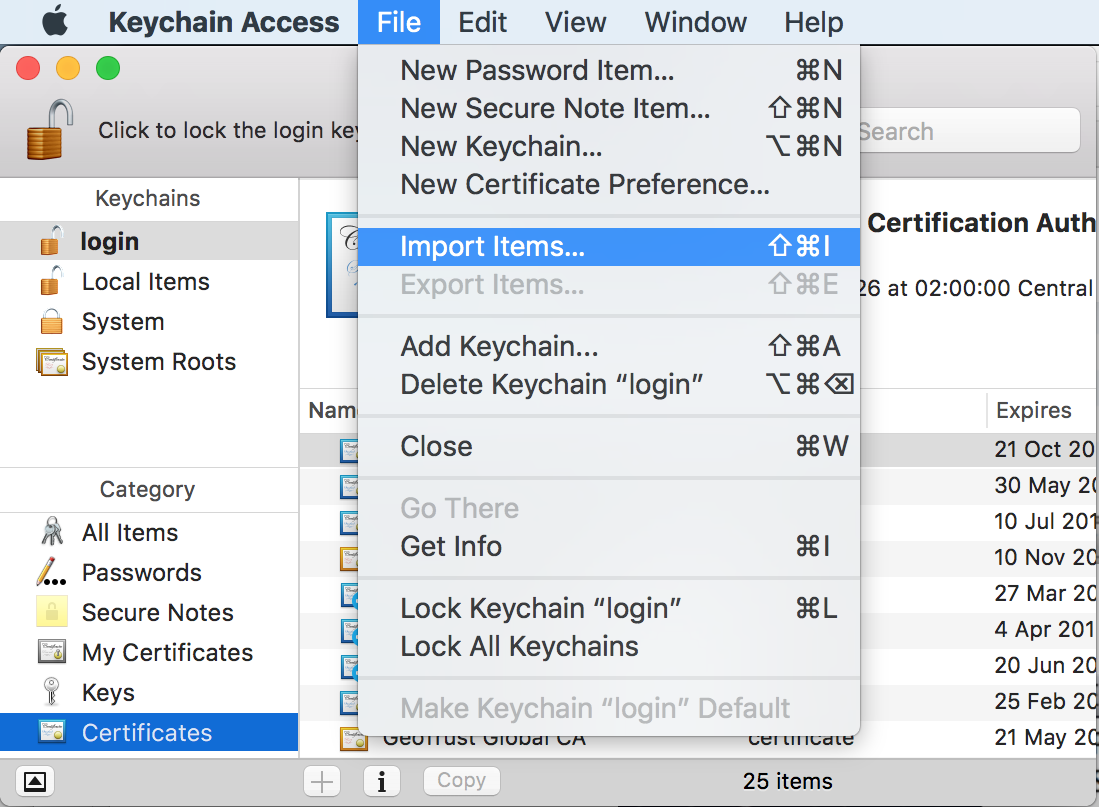Choose New Password Item…
The width and height of the screenshot is (1099, 807).
(x=609, y=70)
